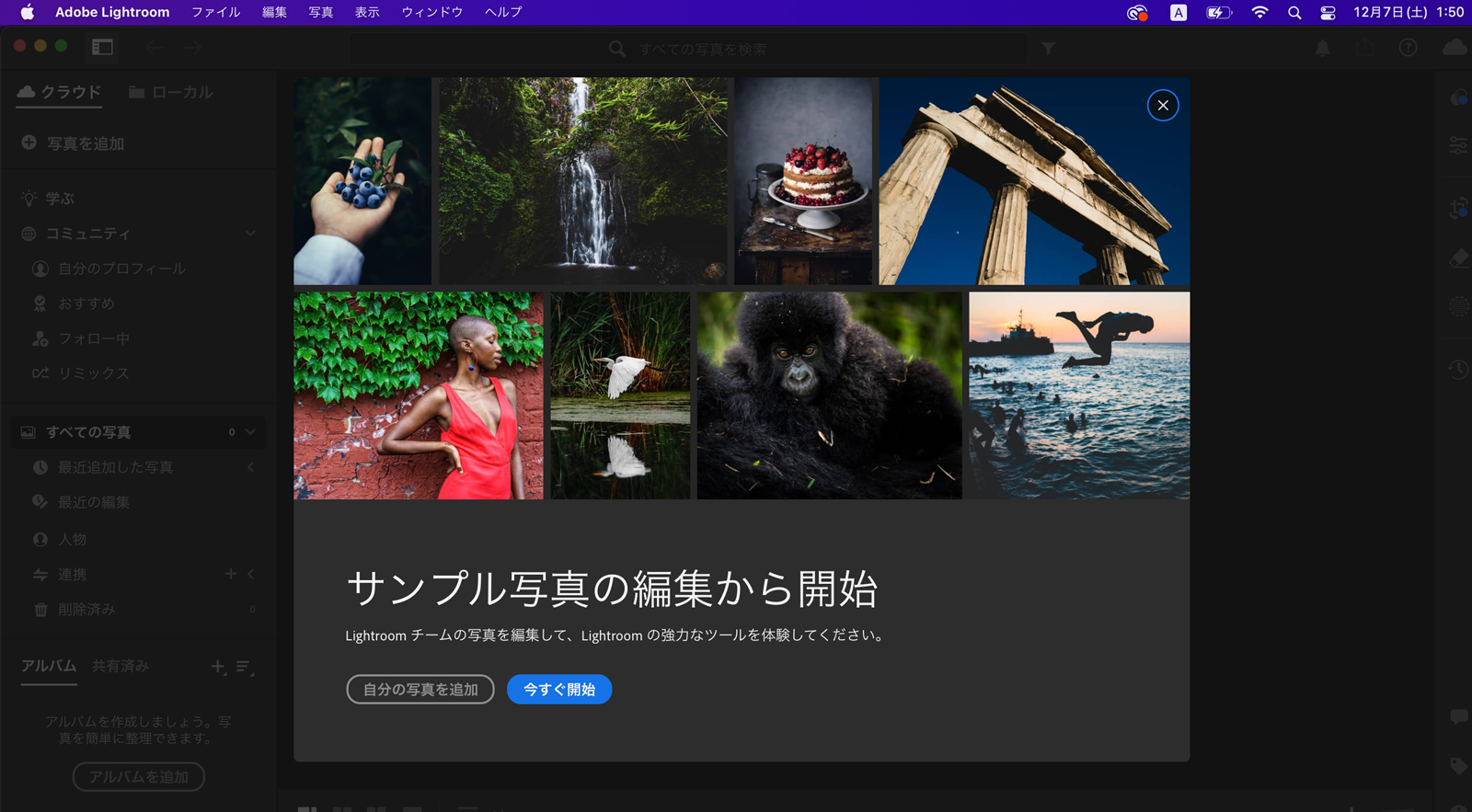This screenshot has height=812, width=1472.
Task: Open the notifications bell
Action: [x=1322, y=48]
